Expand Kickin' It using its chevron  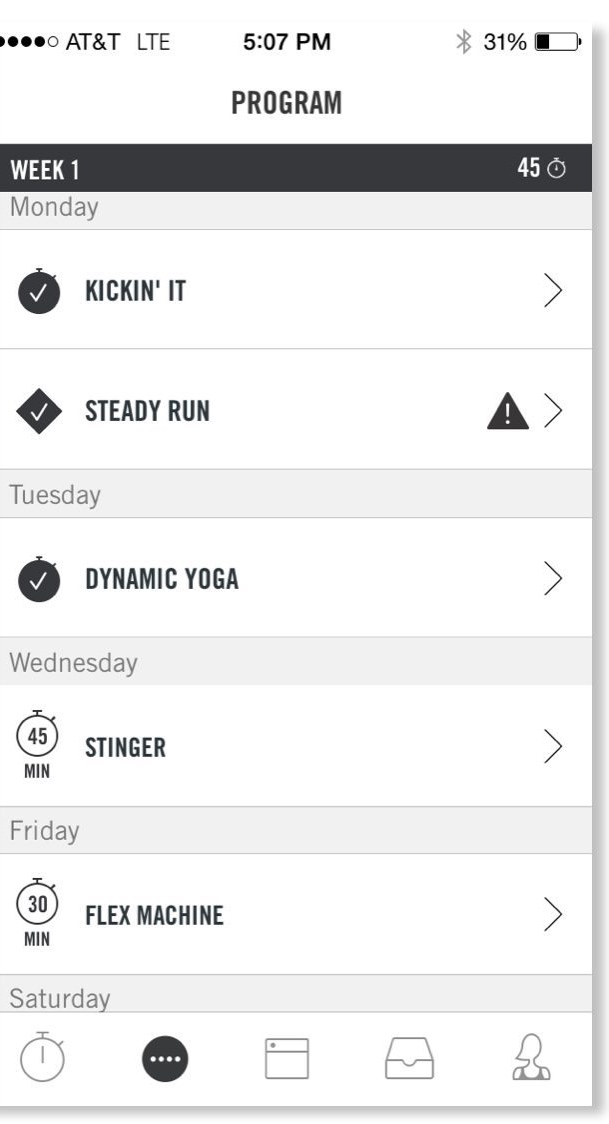552,291
